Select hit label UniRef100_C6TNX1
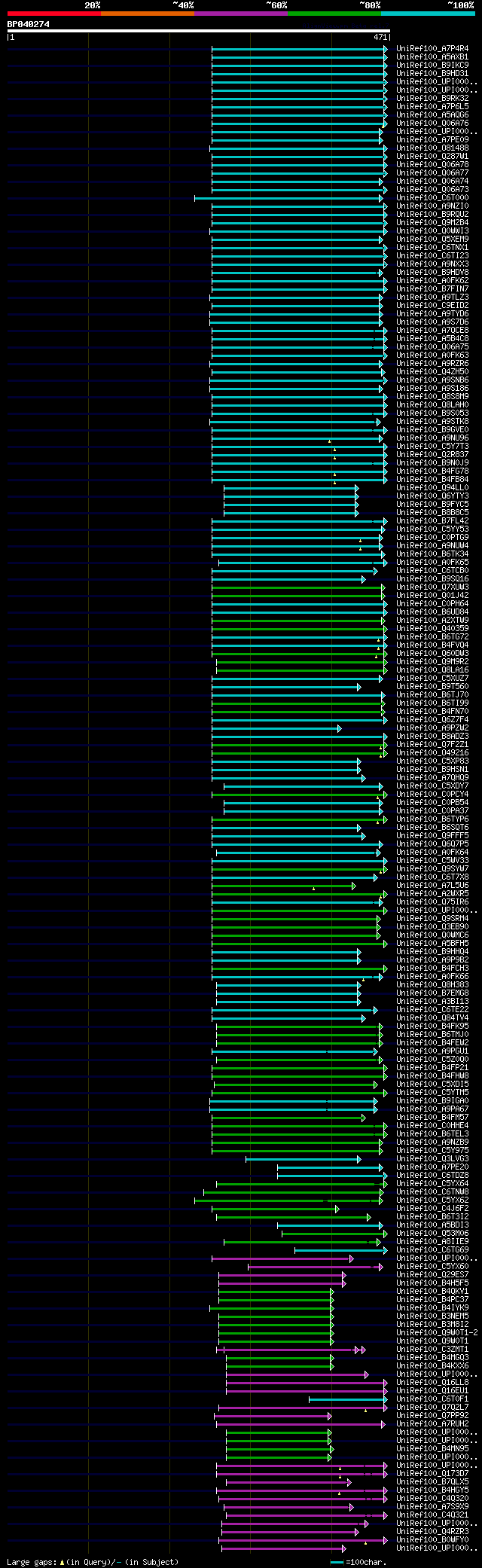This screenshot has width=482, height=1568. click(432, 247)
